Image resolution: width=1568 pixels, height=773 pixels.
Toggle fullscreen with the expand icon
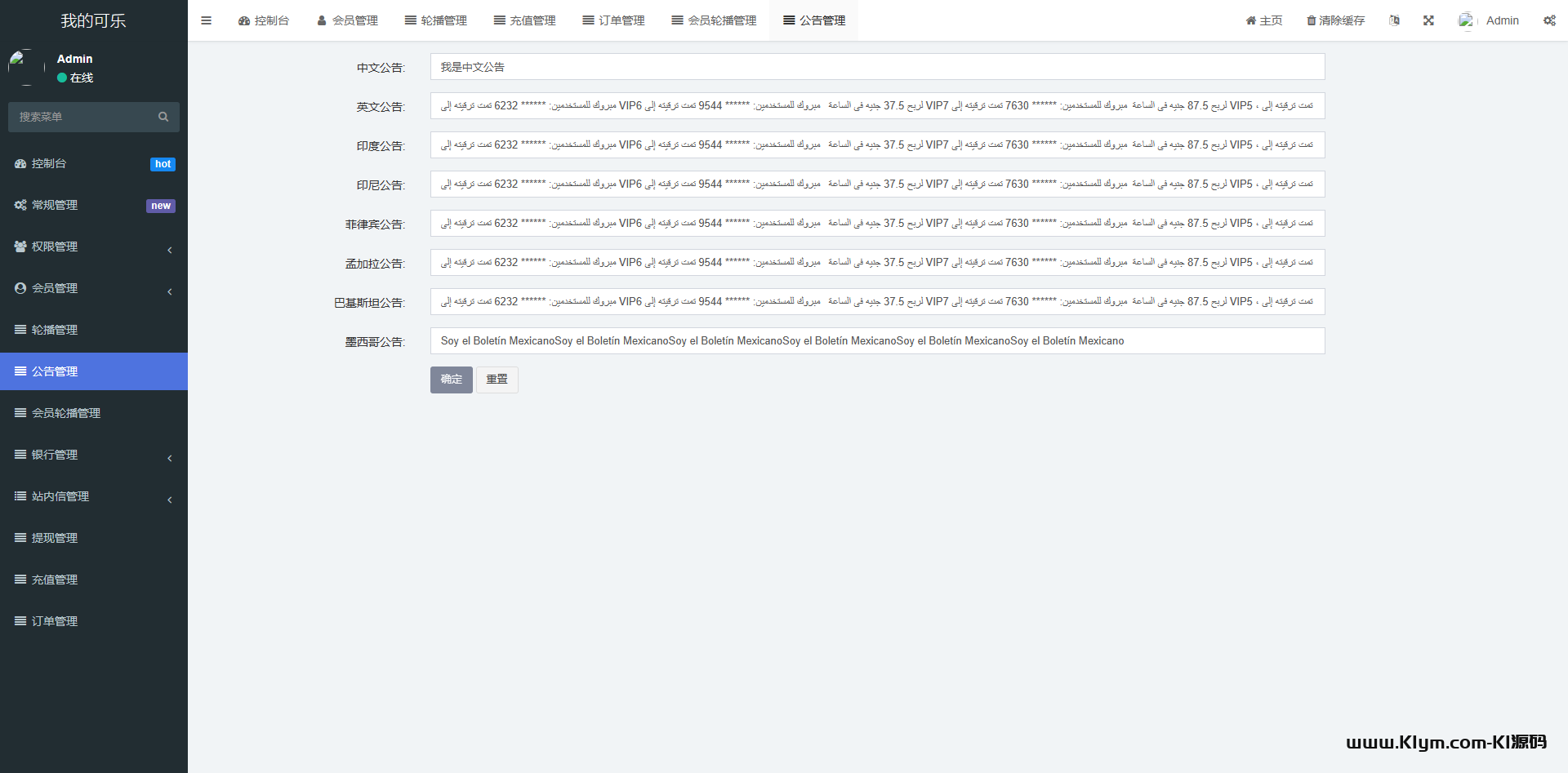(1428, 20)
